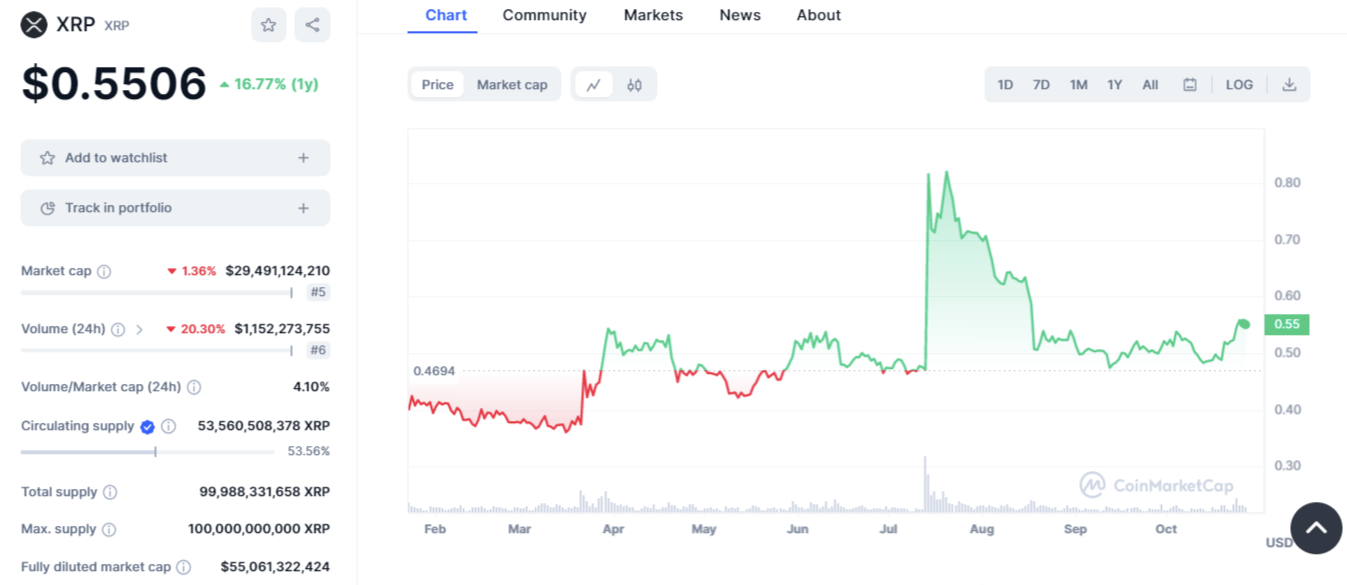This screenshot has height=585, width=1347.
Task: Click the 0.4694 baseline price label
Action: click(434, 371)
